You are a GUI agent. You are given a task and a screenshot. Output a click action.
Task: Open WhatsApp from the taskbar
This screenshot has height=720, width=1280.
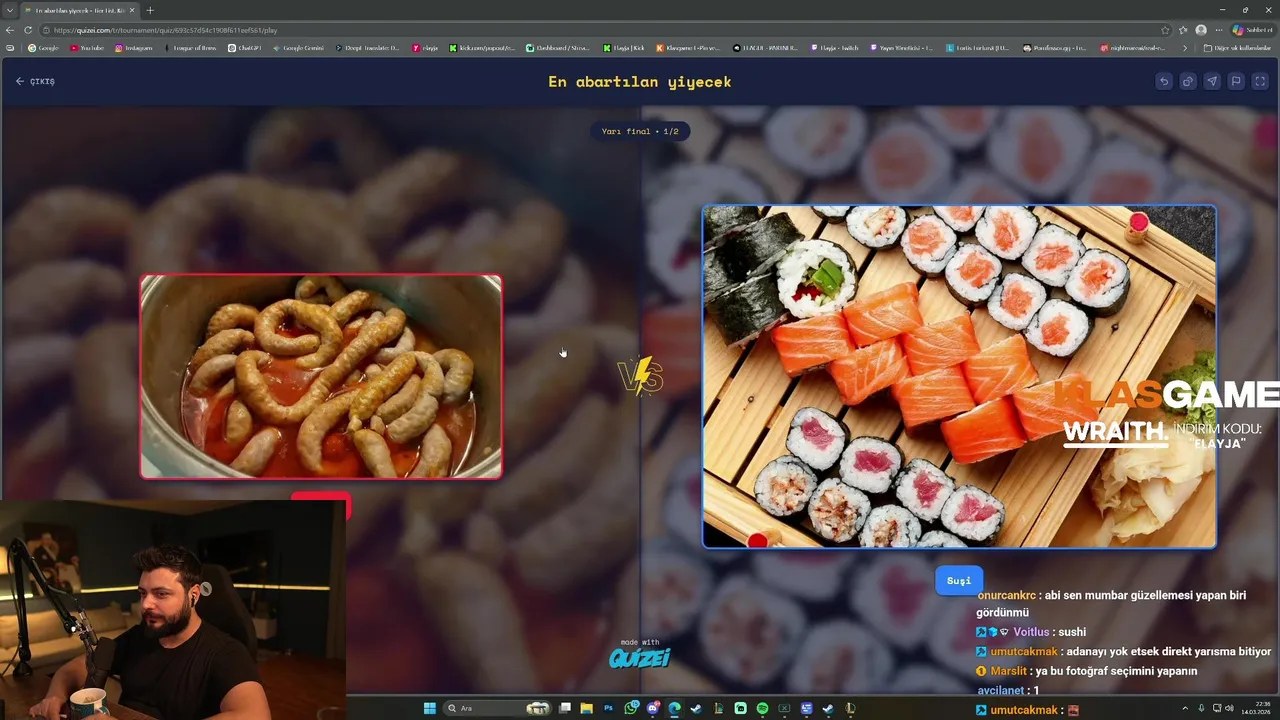pos(631,708)
